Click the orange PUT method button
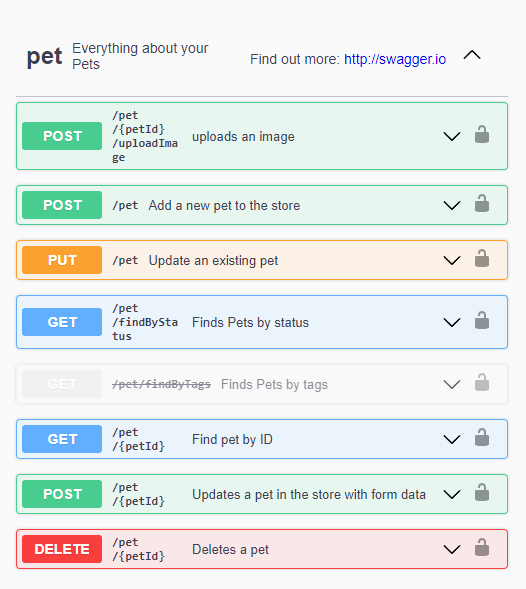The height and width of the screenshot is (589, 526). 62,260
